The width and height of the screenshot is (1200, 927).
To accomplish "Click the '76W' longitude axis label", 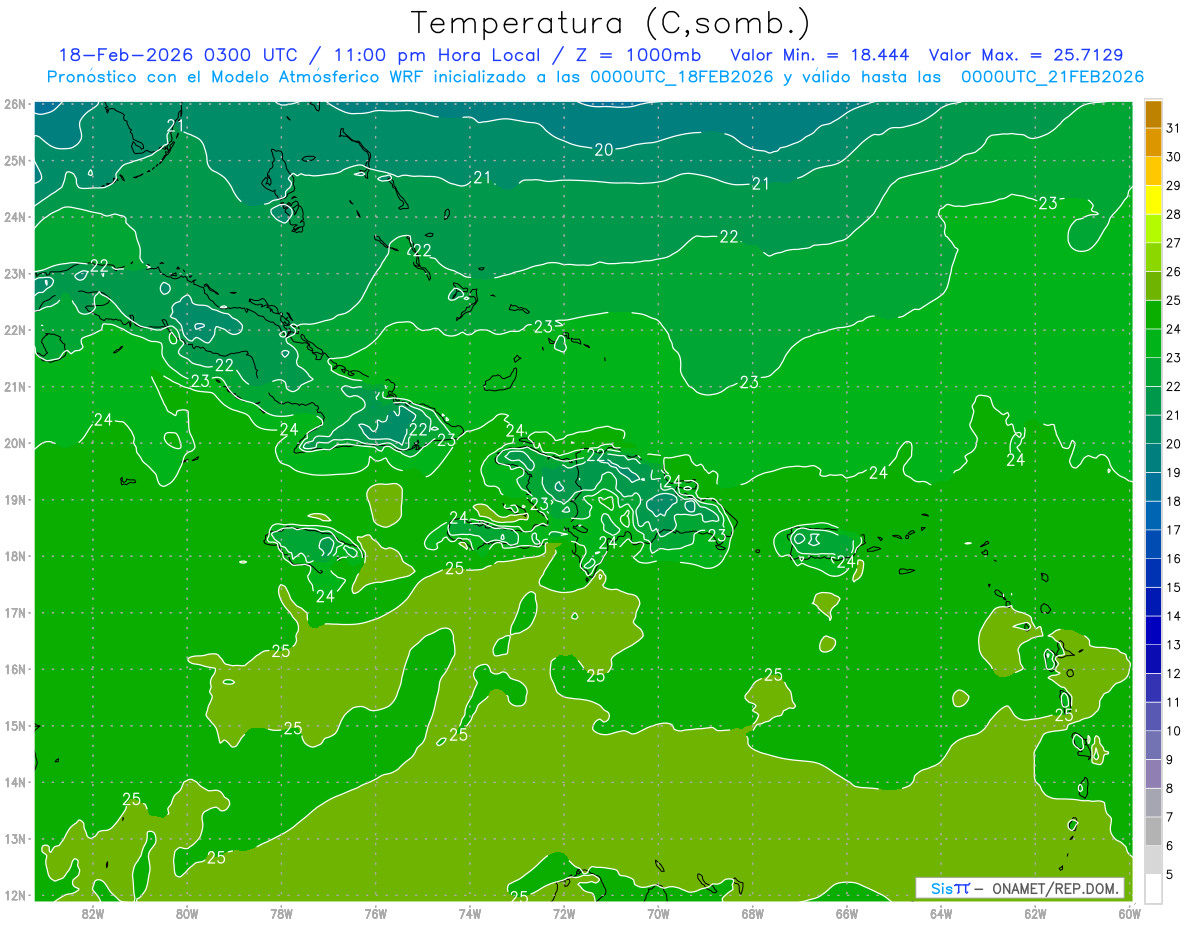I will pyautogui.click(x=376, y=913).
